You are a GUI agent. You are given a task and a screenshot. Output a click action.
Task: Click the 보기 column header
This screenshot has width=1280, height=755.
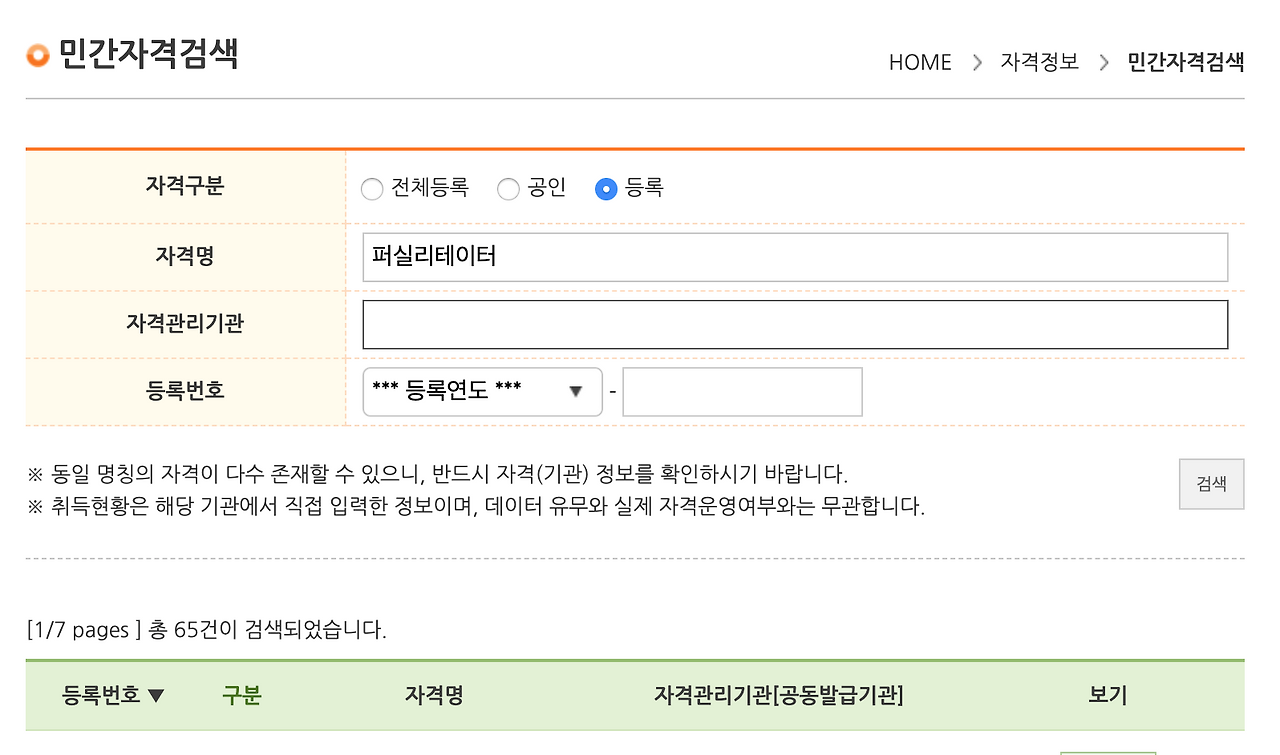click(x=1107, y=695)
